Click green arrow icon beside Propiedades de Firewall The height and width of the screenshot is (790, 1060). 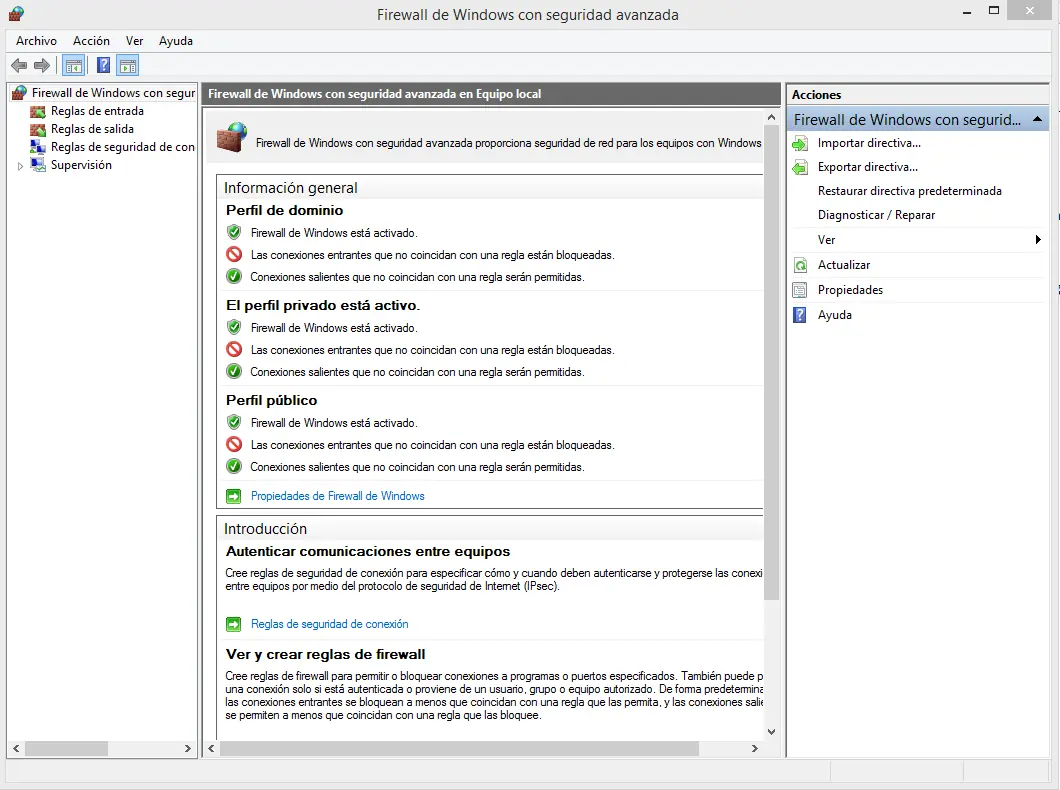(x=233, y=496)
